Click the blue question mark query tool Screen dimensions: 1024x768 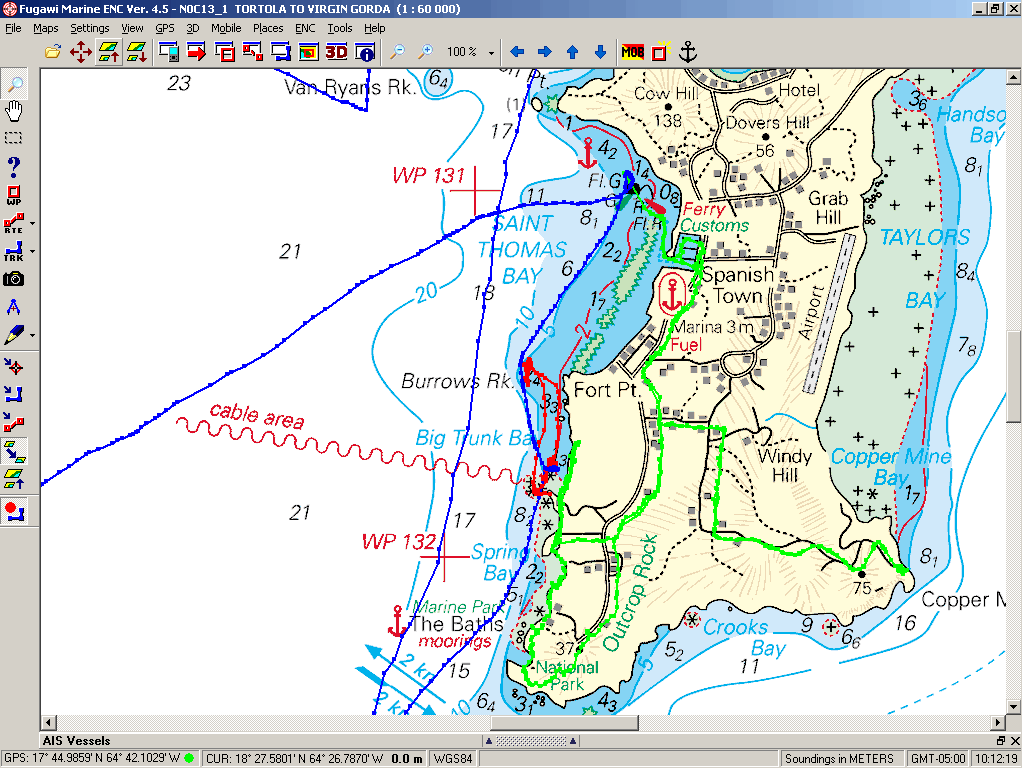pyautogui.click(x=14, y=166)
